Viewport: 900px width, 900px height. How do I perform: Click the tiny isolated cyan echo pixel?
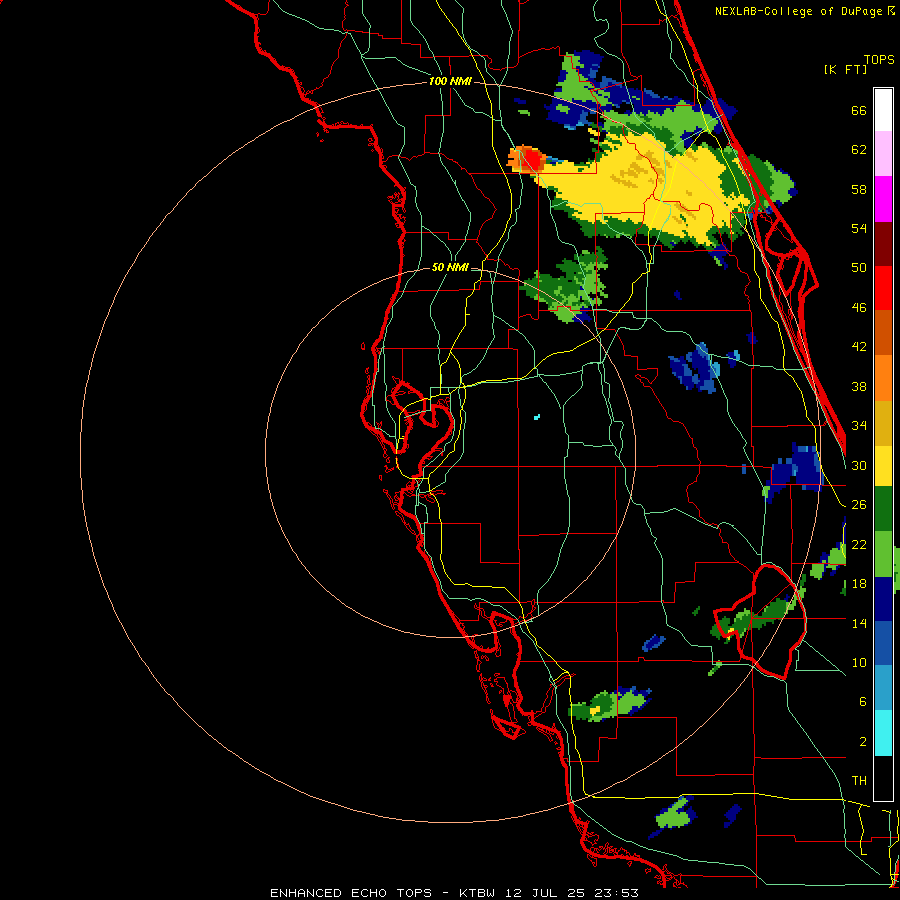click(x=537, y=417)
